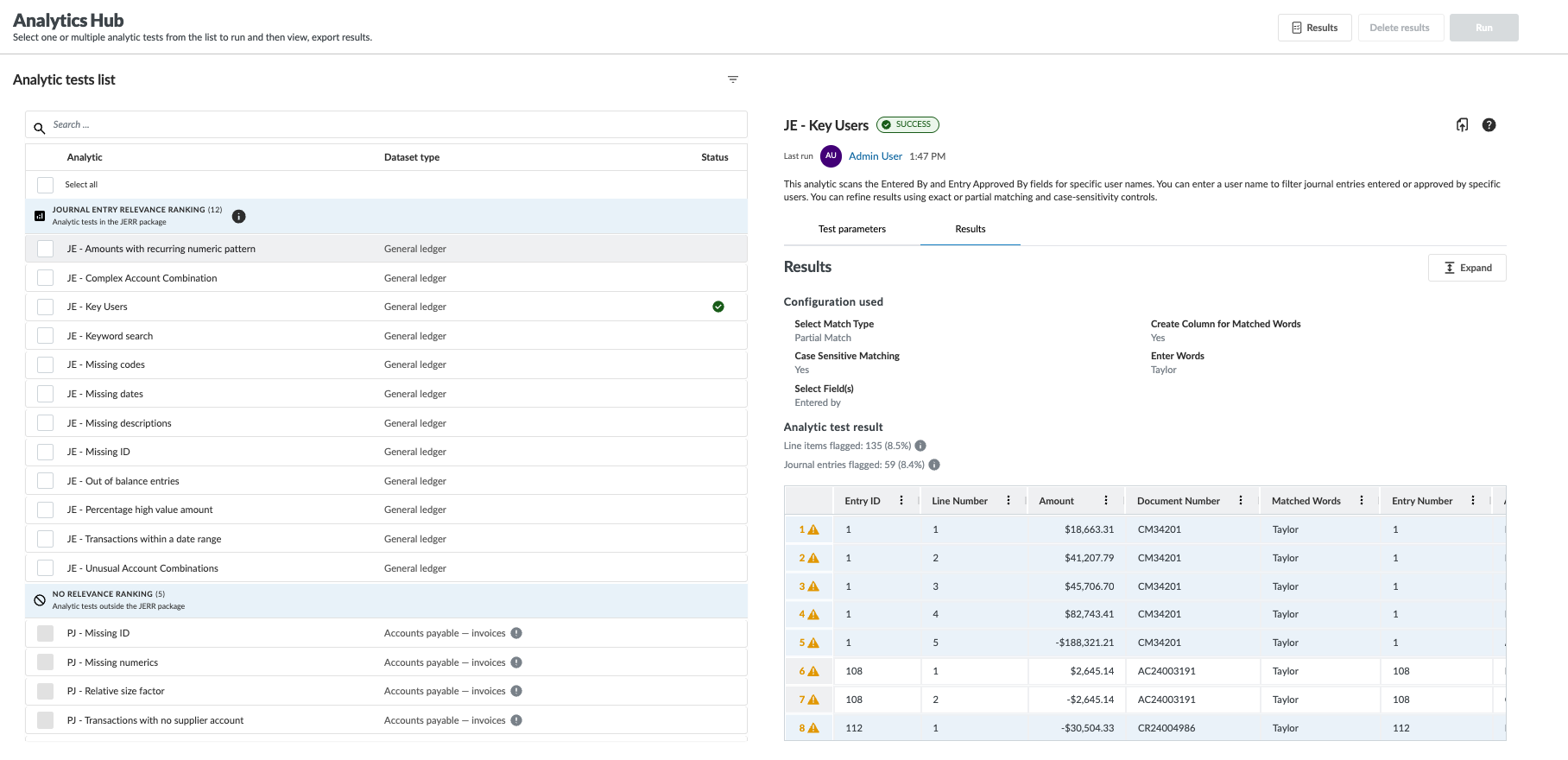The image size is (1568, 760).
Task: Click warning icon on result row 4
Action: point(813,614)
